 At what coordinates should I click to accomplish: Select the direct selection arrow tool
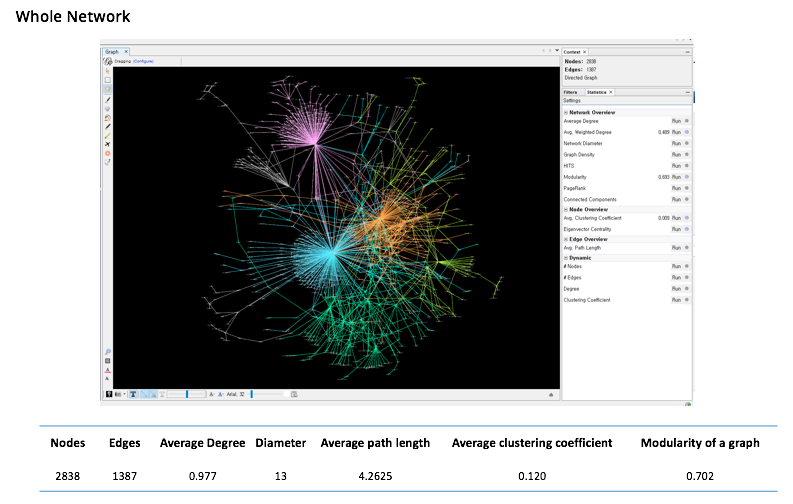[107, 71]
